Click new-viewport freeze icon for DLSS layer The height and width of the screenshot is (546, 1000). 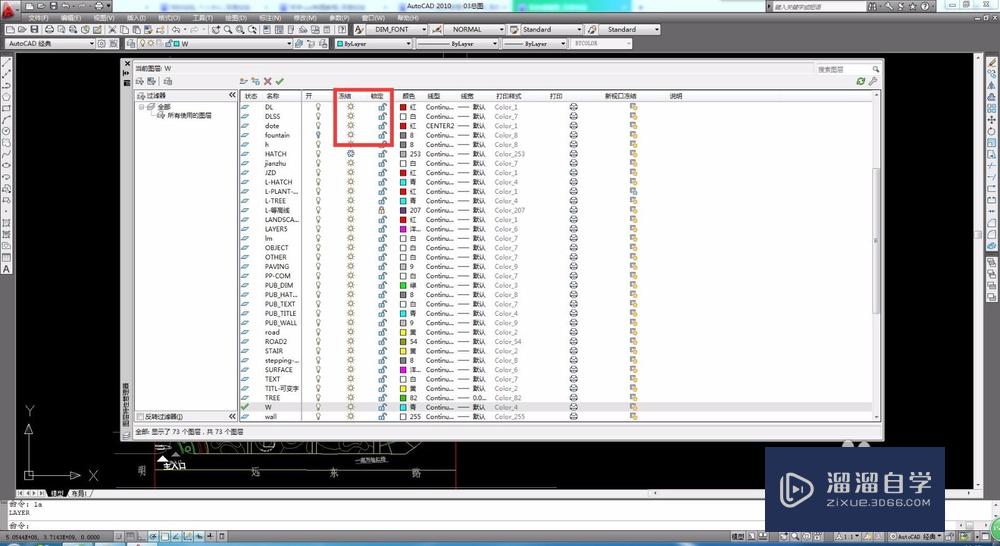pyautogui.click(x=633, y=116)
